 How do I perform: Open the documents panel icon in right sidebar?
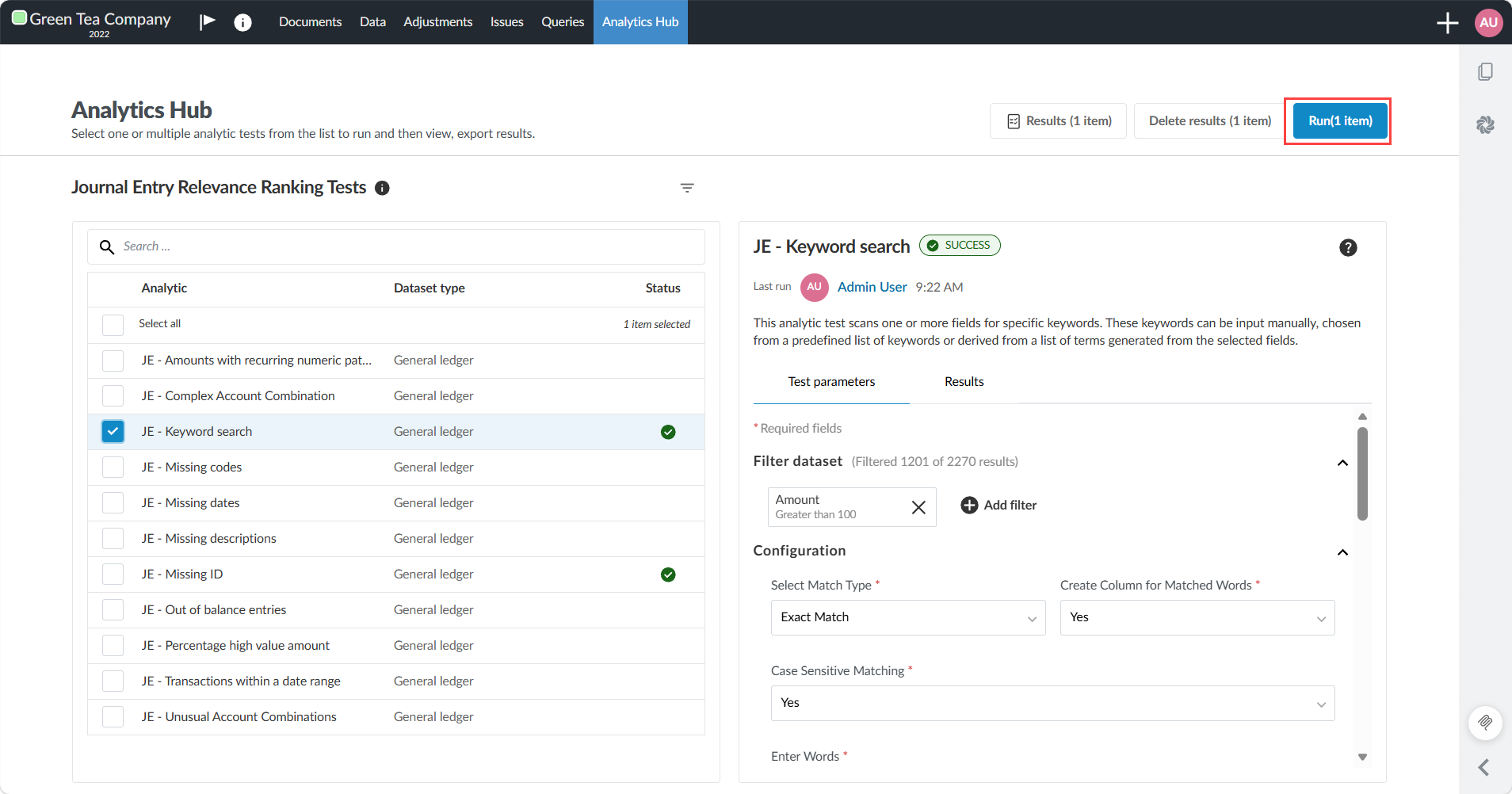point(1485,72)
